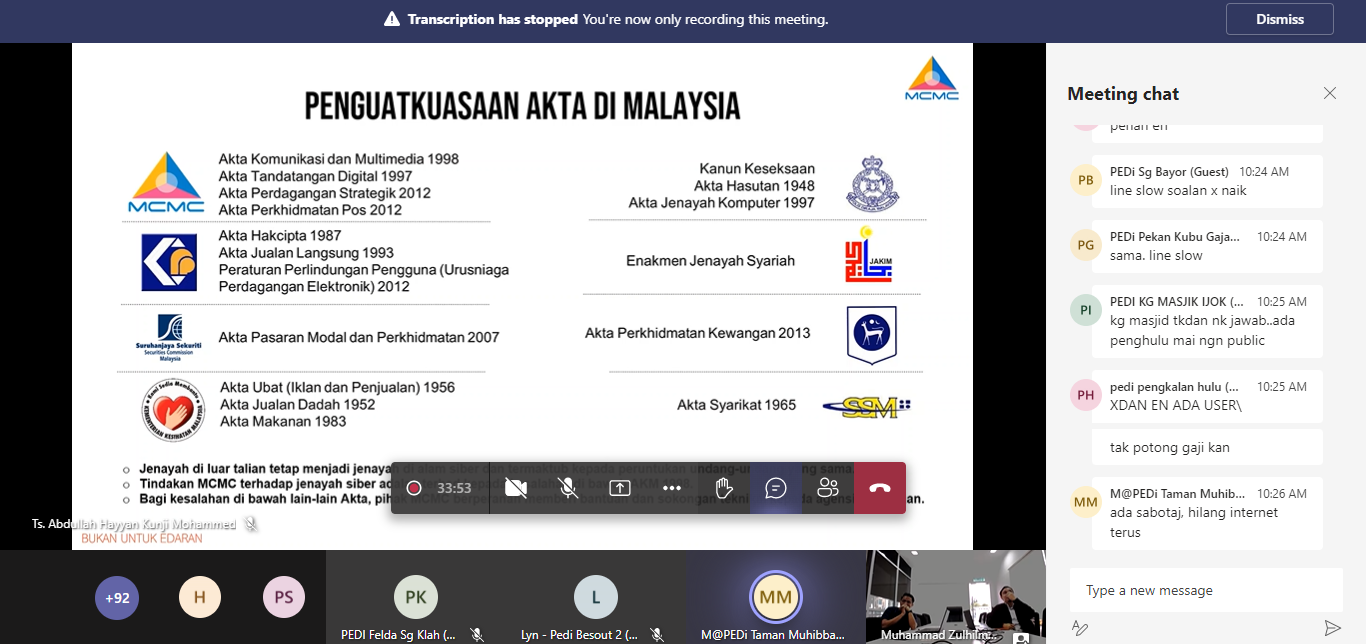The image size is (1366, 644).
Task: Select the PK tile of PEDI Felda Sg Klah
Action: [x=416, y=598]
